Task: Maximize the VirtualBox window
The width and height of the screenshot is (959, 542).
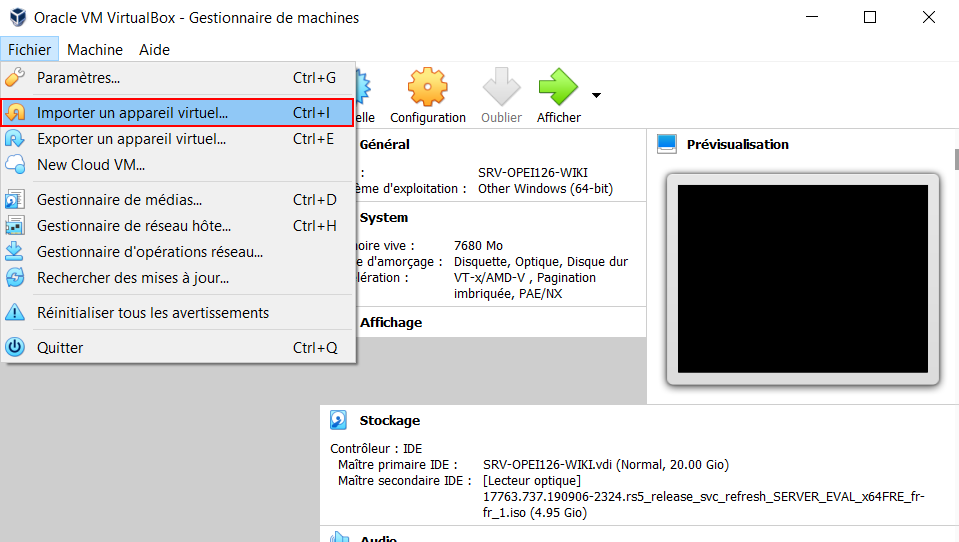Action: 870,17
